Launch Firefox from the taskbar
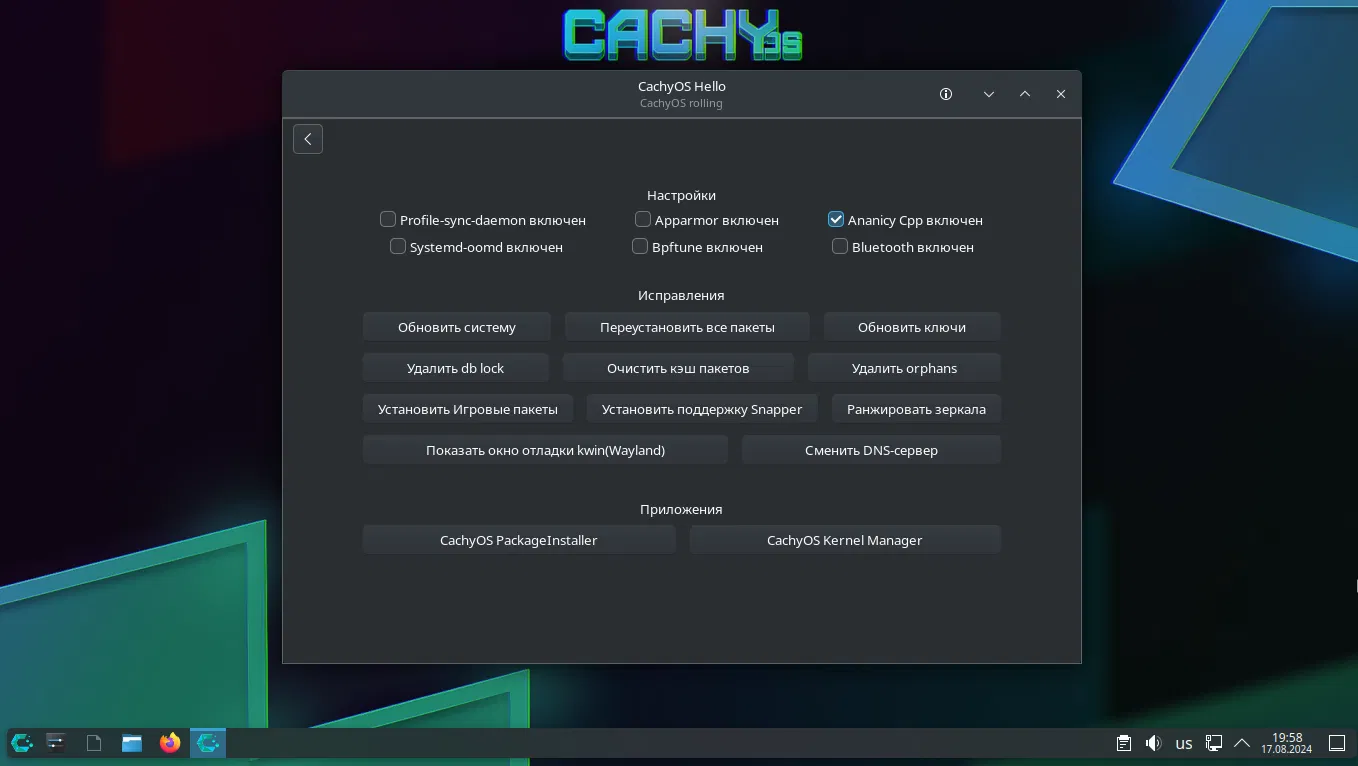1358x766 pixels. pos(170,743)
